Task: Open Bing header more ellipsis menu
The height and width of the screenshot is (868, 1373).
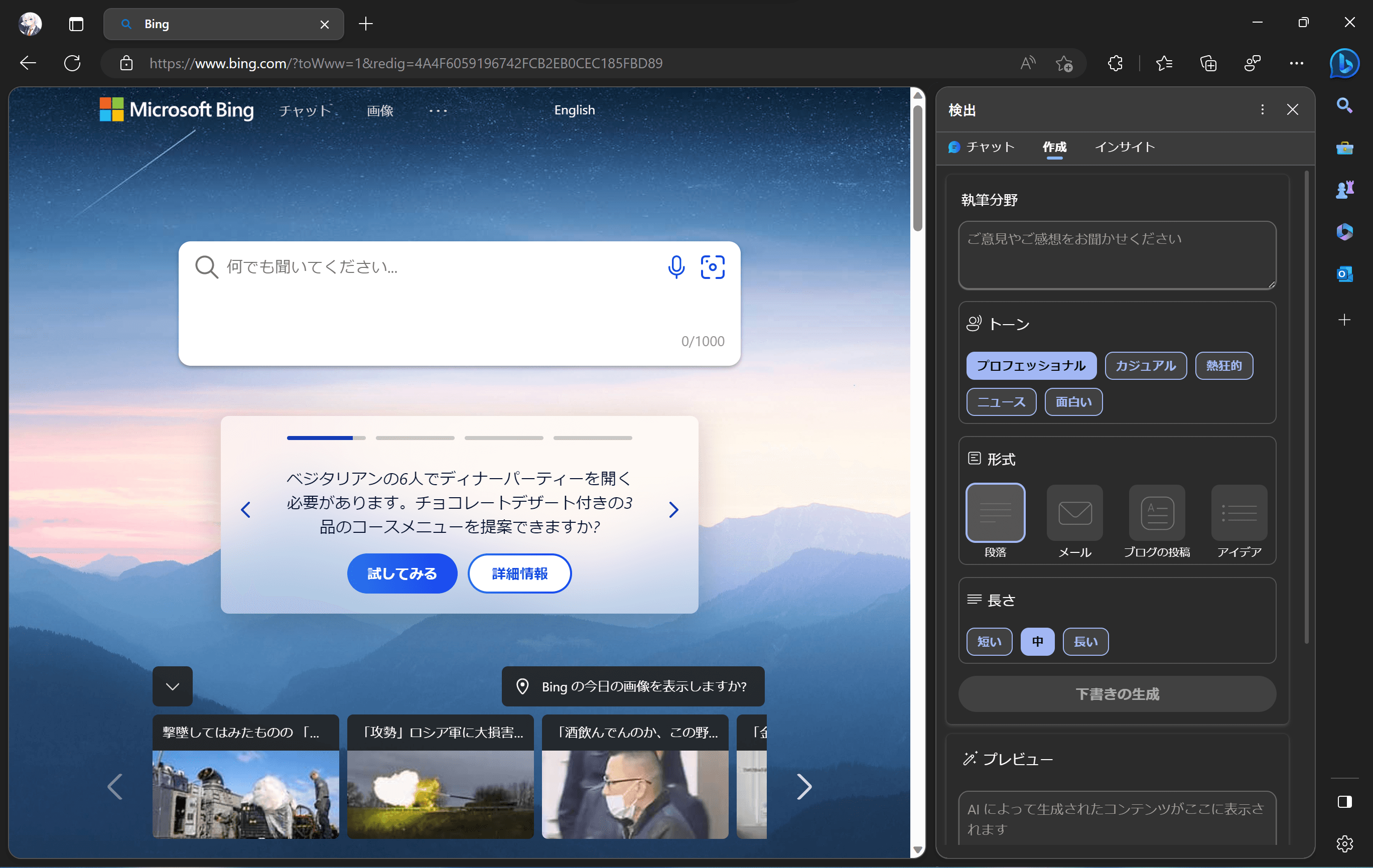Action: click(438, 110)
